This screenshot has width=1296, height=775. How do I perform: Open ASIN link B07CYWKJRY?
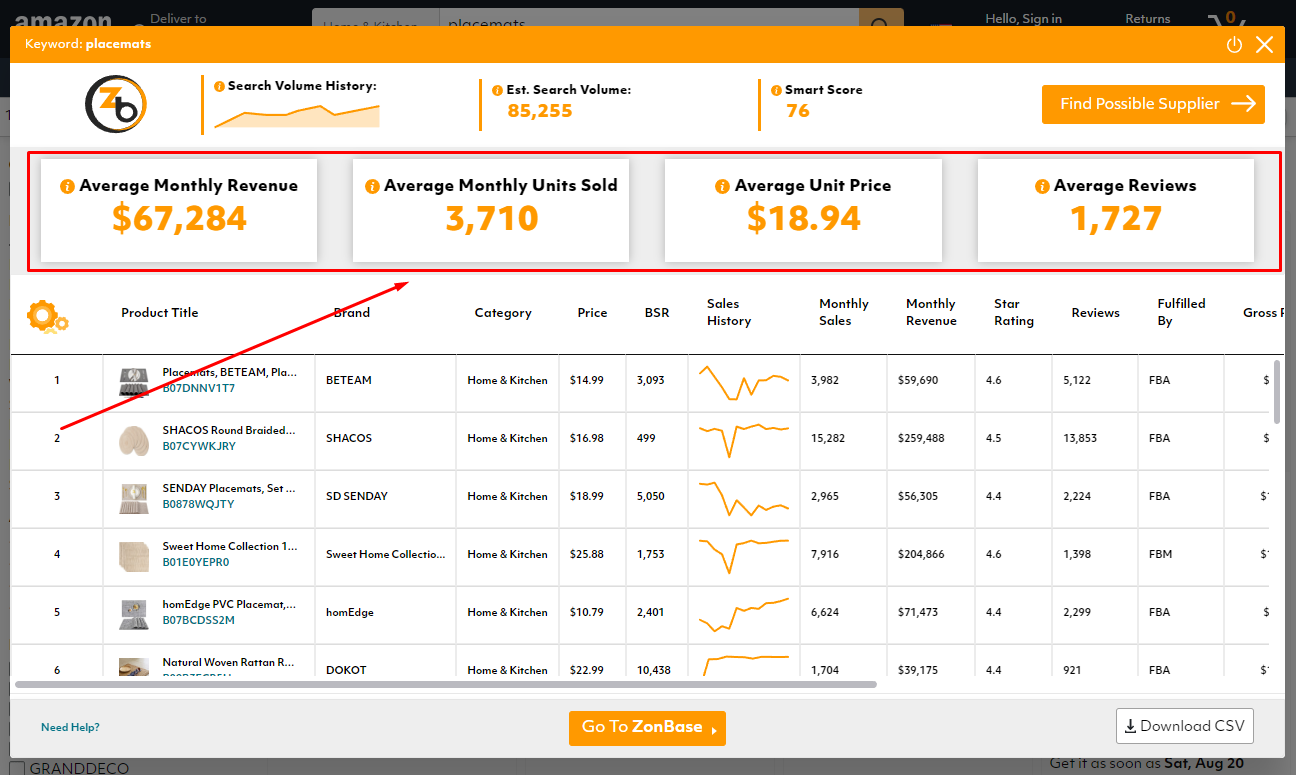[x=199, y=446]
